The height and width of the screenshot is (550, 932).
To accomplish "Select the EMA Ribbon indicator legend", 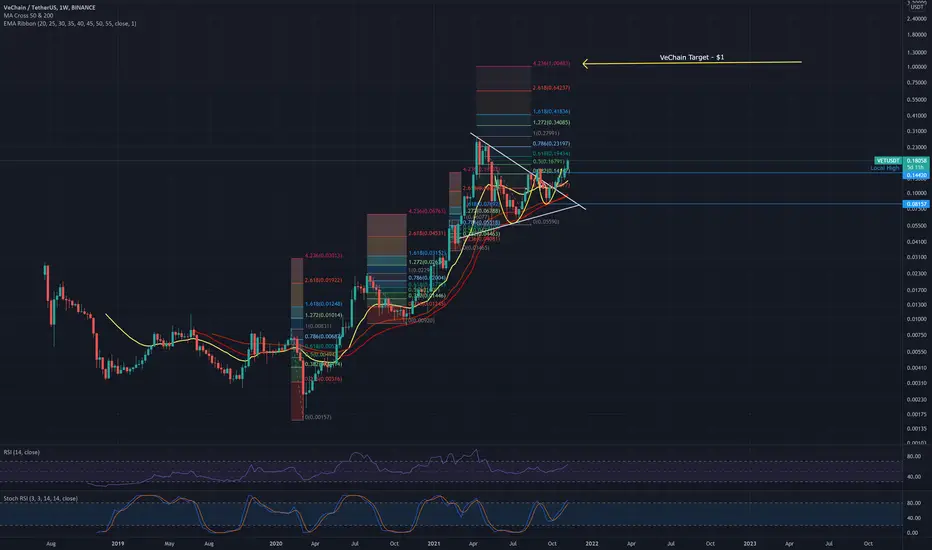I will pyautogui.click(x=70, y=23).
